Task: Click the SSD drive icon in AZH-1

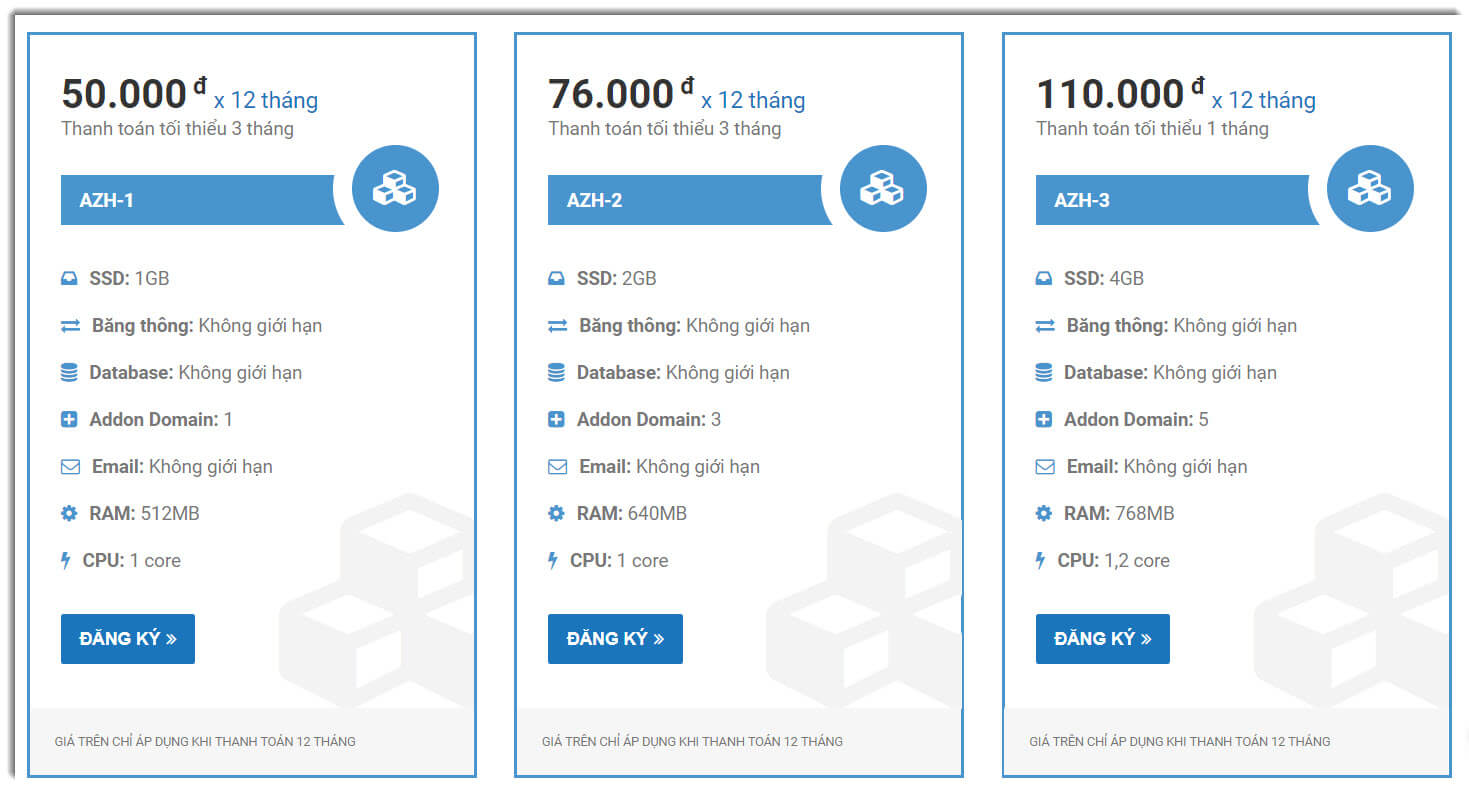Action: (69, 279)
